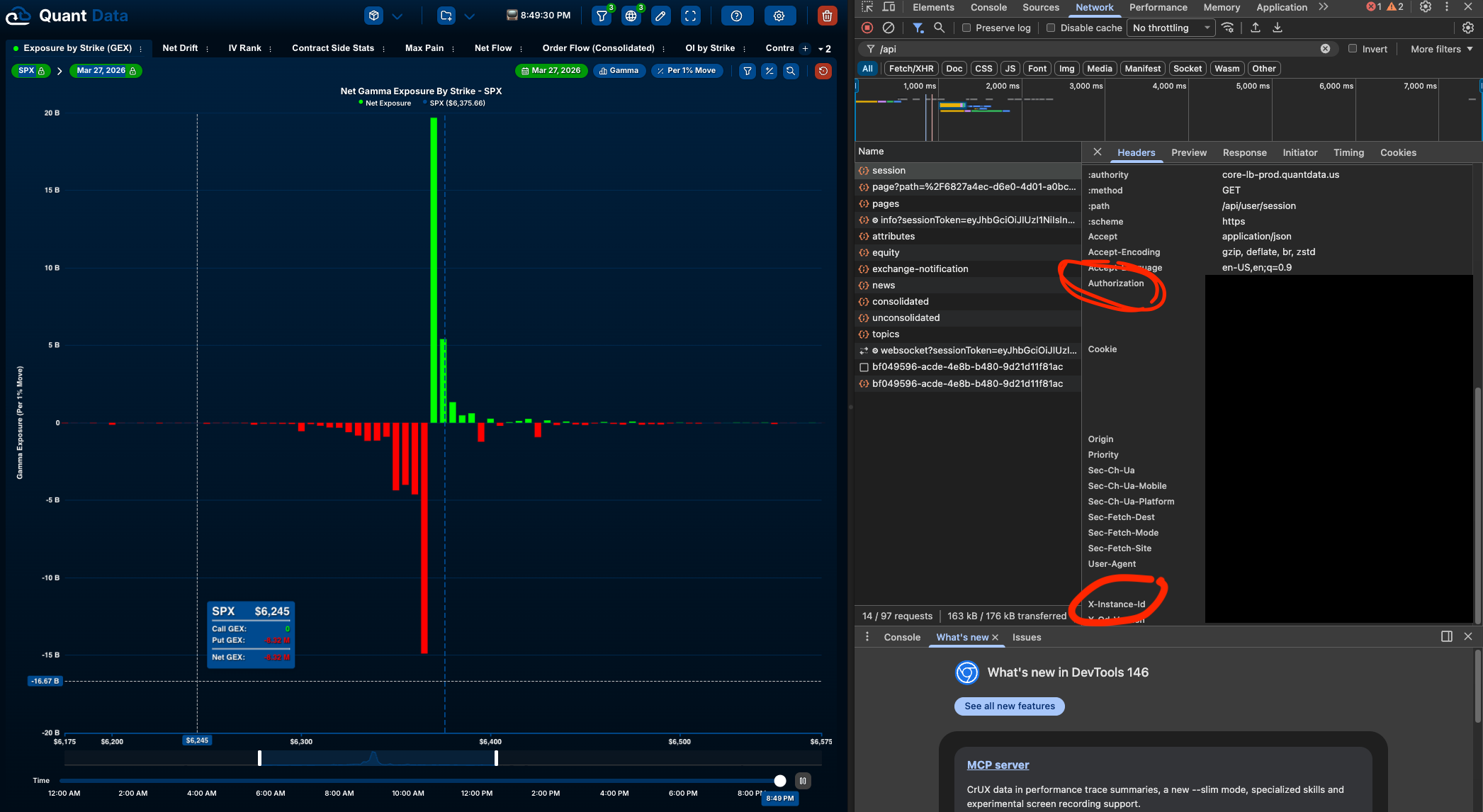Filter requests by Socket type
This screenshot has height=812, width=1483.
1188,69
